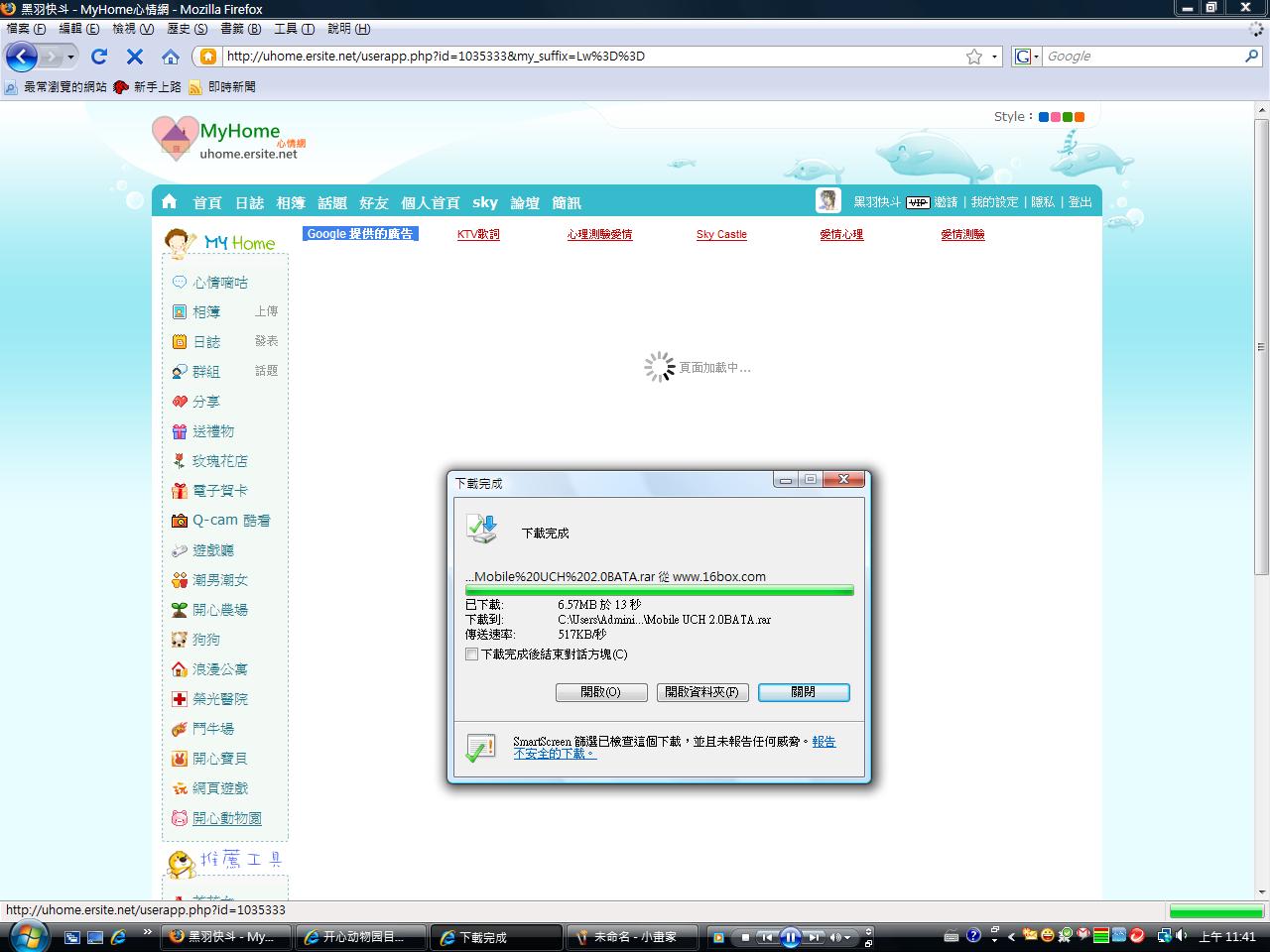1270x952 pixels.
Task: Open the Sky Castle ad link
Action: point(721,235)
